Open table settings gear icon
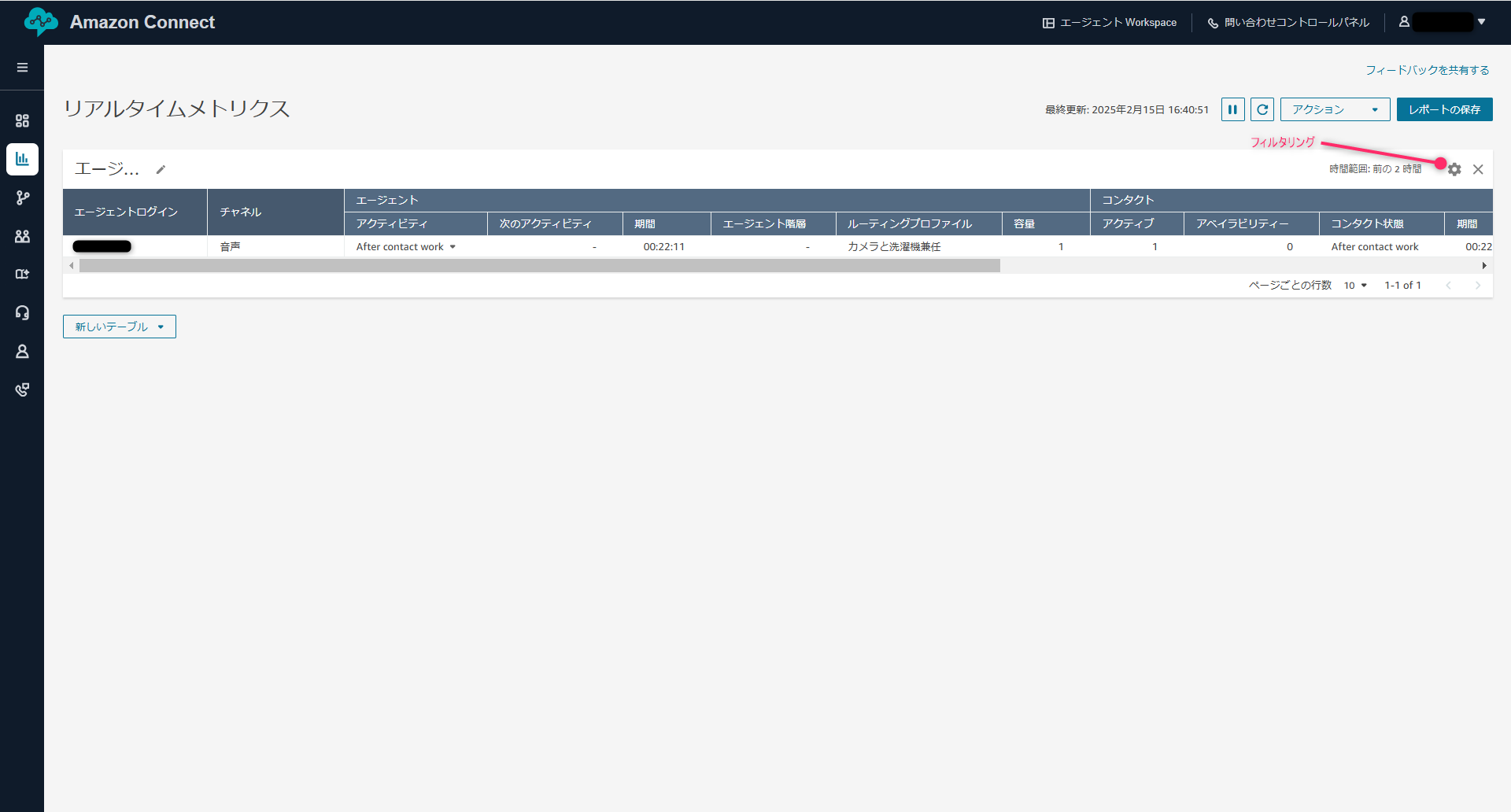This screenshot has width=1511, height=812. (1454, 169)
